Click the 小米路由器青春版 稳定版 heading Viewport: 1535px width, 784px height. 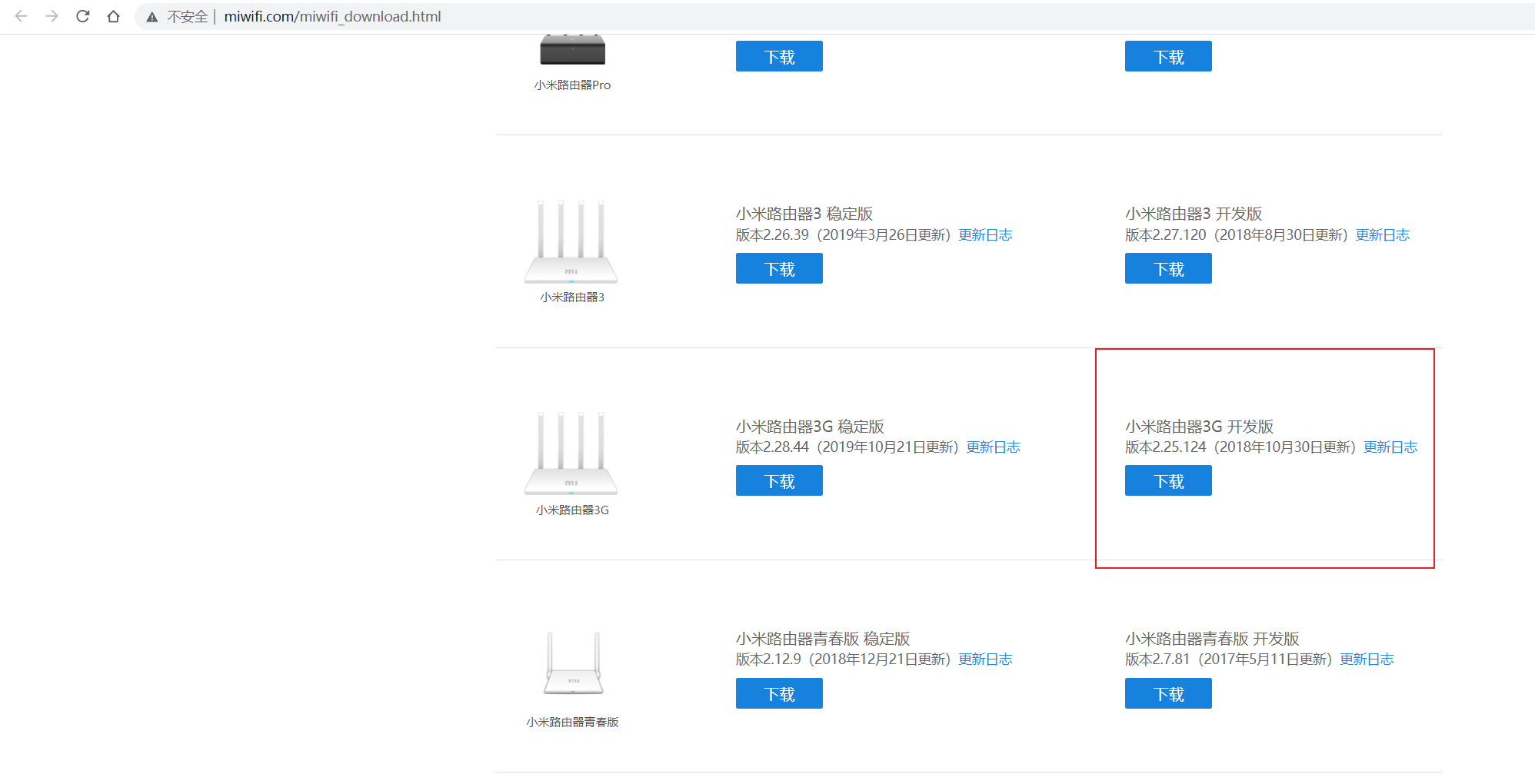[x=823, y=639]
